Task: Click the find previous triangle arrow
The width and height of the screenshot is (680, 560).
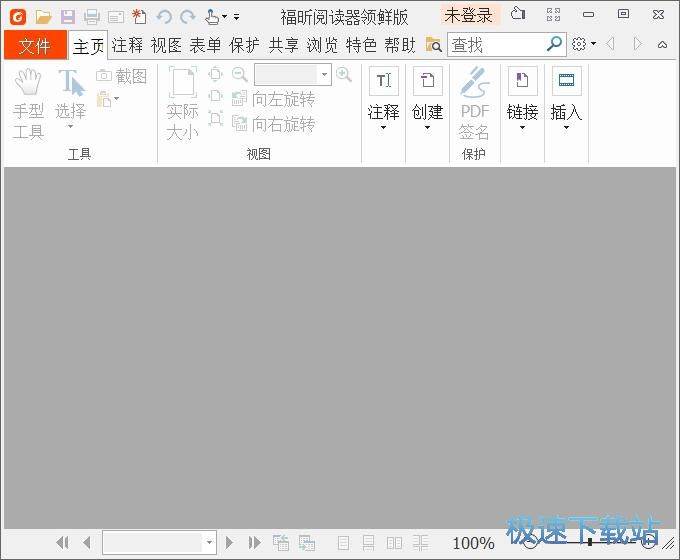Action: pyautogui.click(x=611, y=44)
